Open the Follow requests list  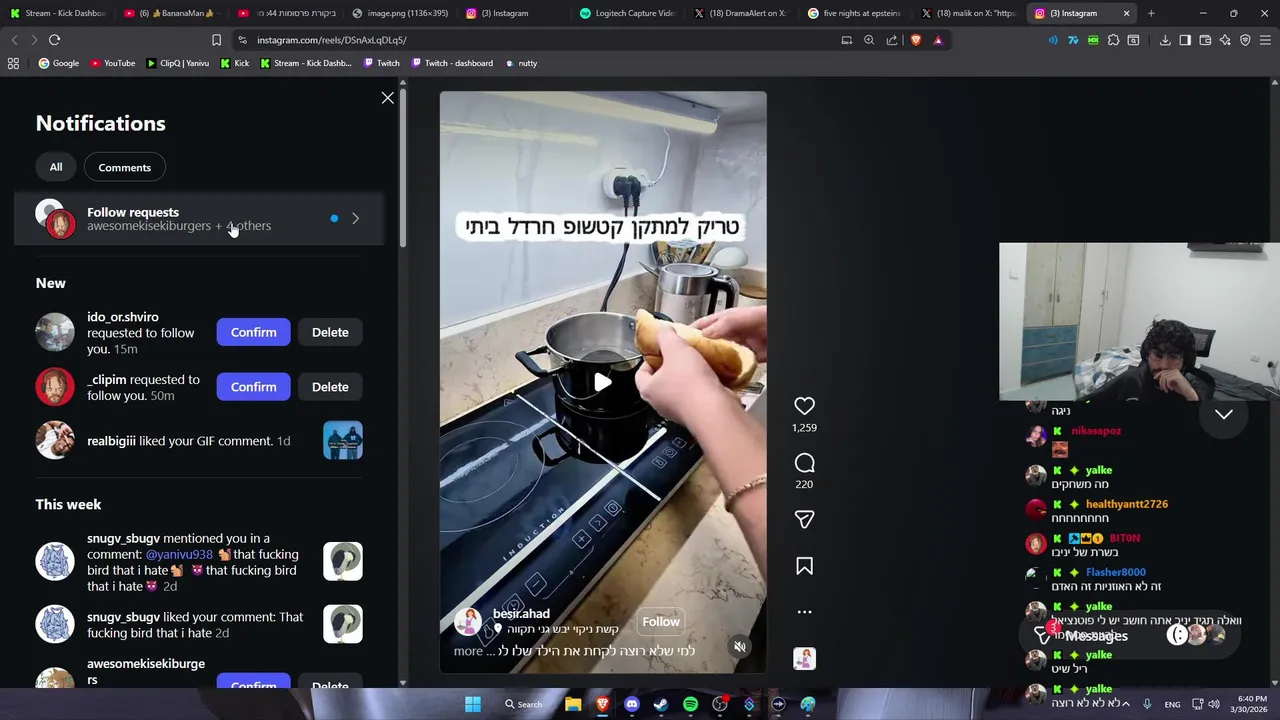pyautogui.click(x=199, y=218)
